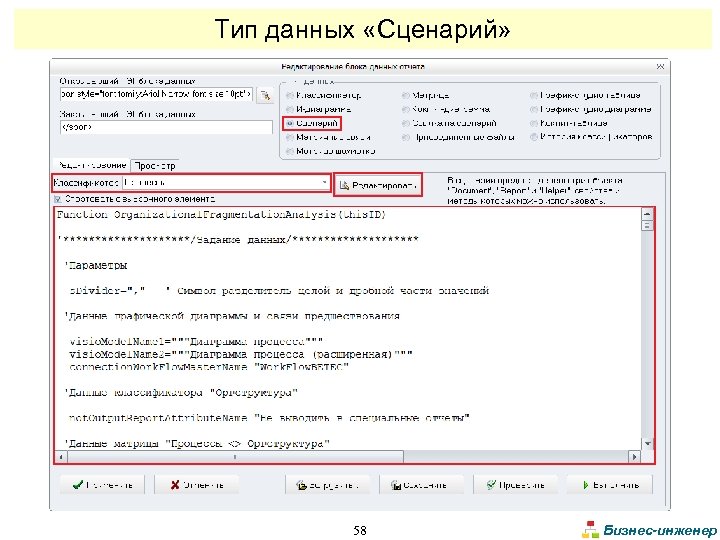Click the visioModelName1 line in script

(196, 342)
